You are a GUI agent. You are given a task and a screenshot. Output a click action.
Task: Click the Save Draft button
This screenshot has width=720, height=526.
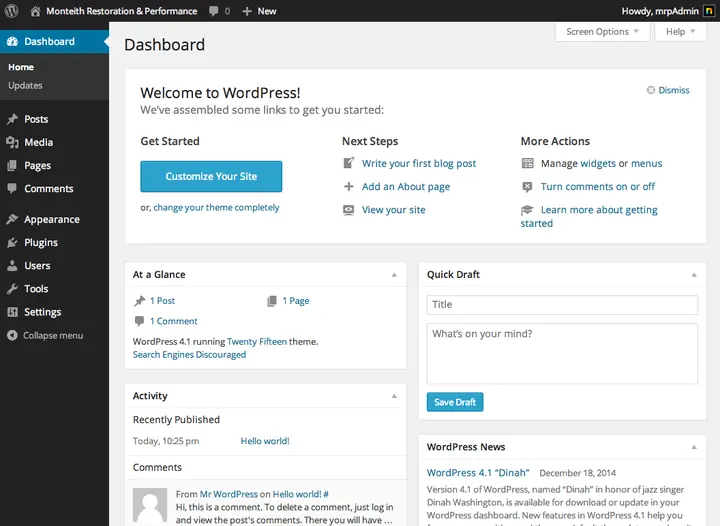[x=455, y=402]
